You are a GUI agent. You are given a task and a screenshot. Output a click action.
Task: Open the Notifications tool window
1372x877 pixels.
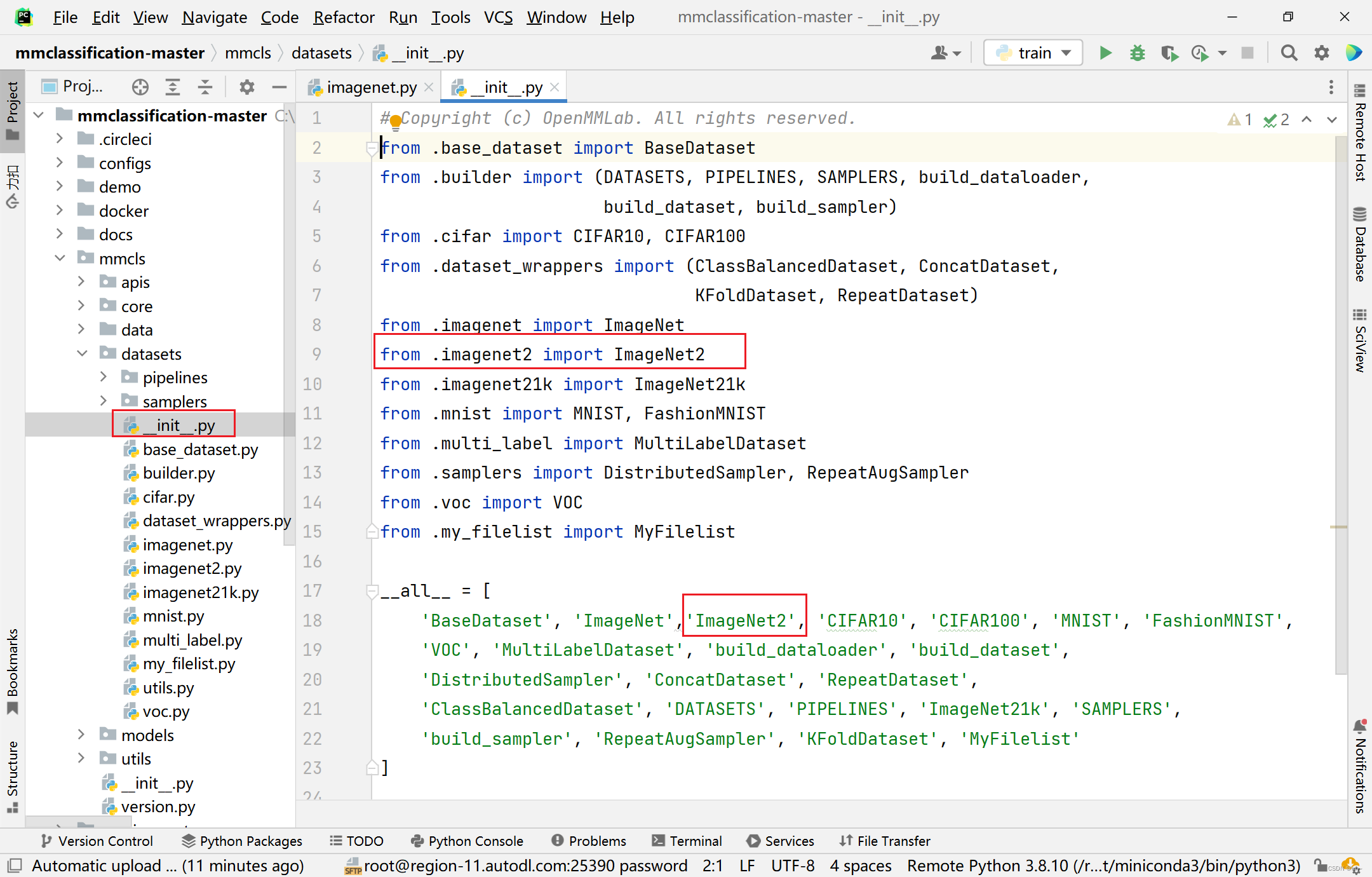(x=1359, y=766)
